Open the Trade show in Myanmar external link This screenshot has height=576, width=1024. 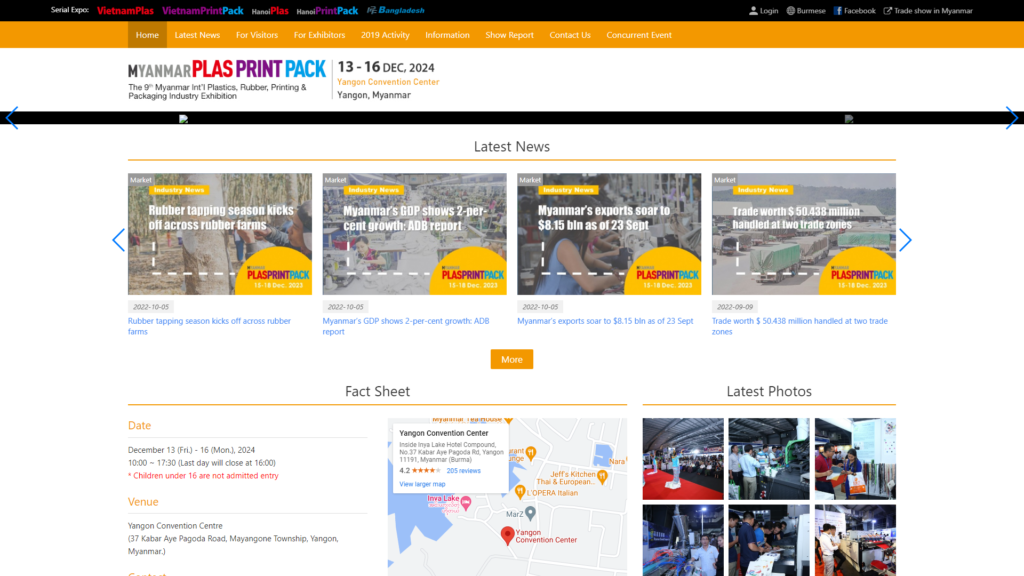927,10
